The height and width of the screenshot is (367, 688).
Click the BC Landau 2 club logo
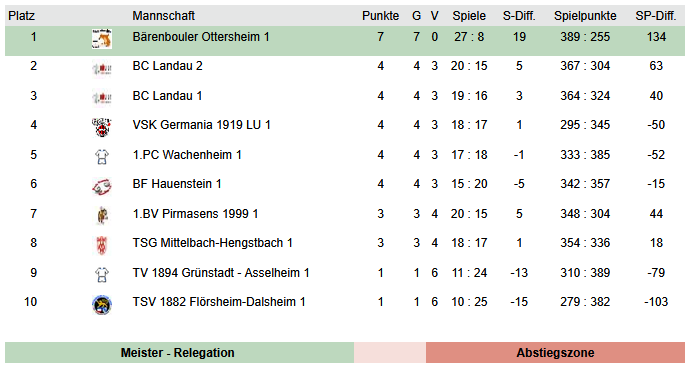[x=102, y=69]
